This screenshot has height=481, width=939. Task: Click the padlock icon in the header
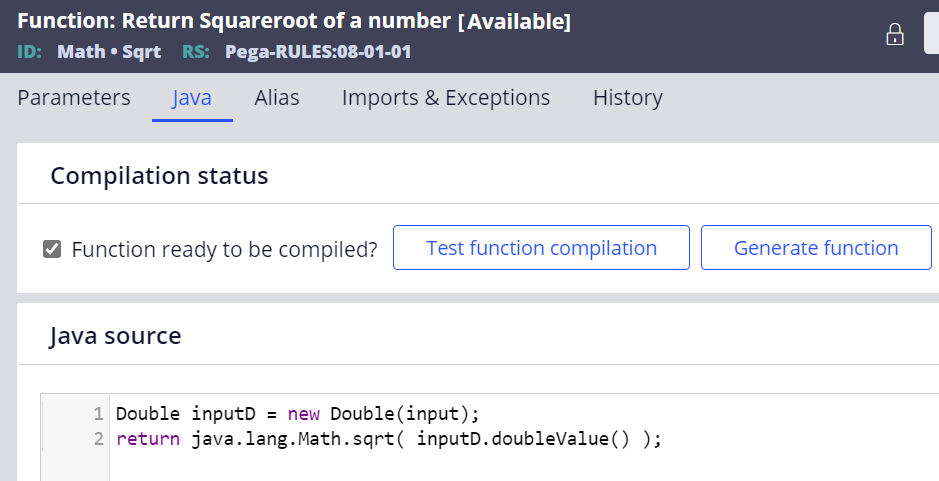[x=895, y=34]
